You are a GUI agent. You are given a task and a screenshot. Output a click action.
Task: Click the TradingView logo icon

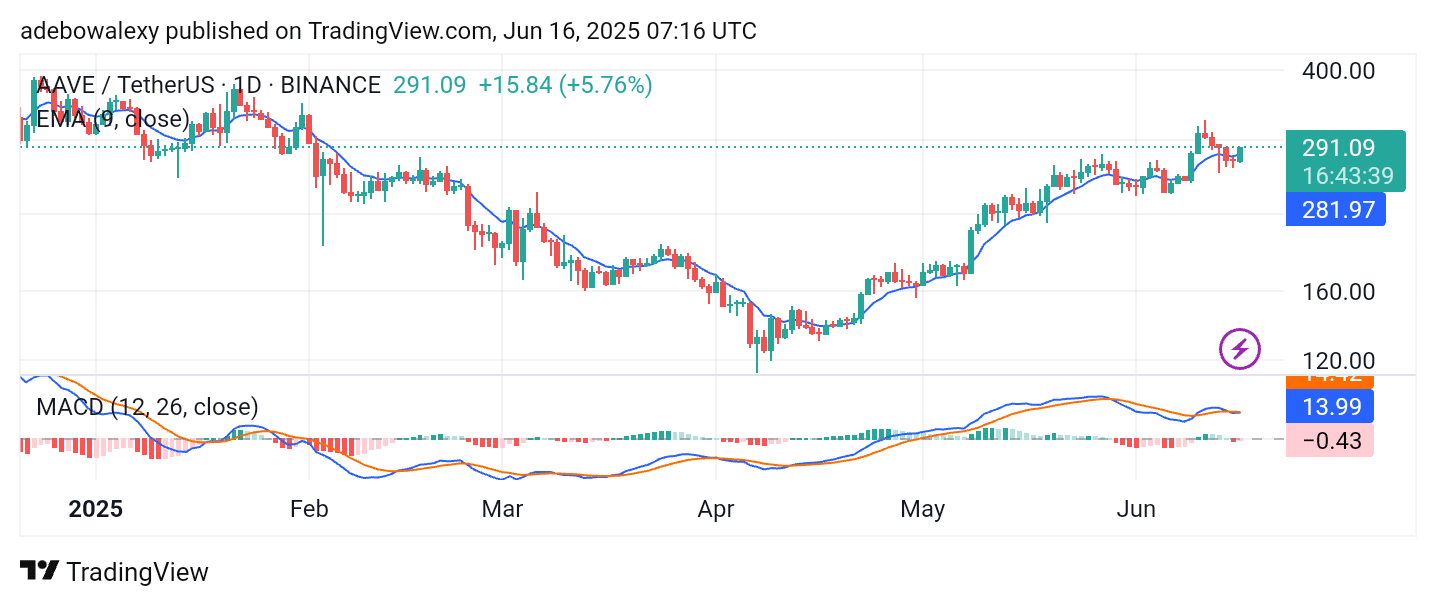[38, 571]
